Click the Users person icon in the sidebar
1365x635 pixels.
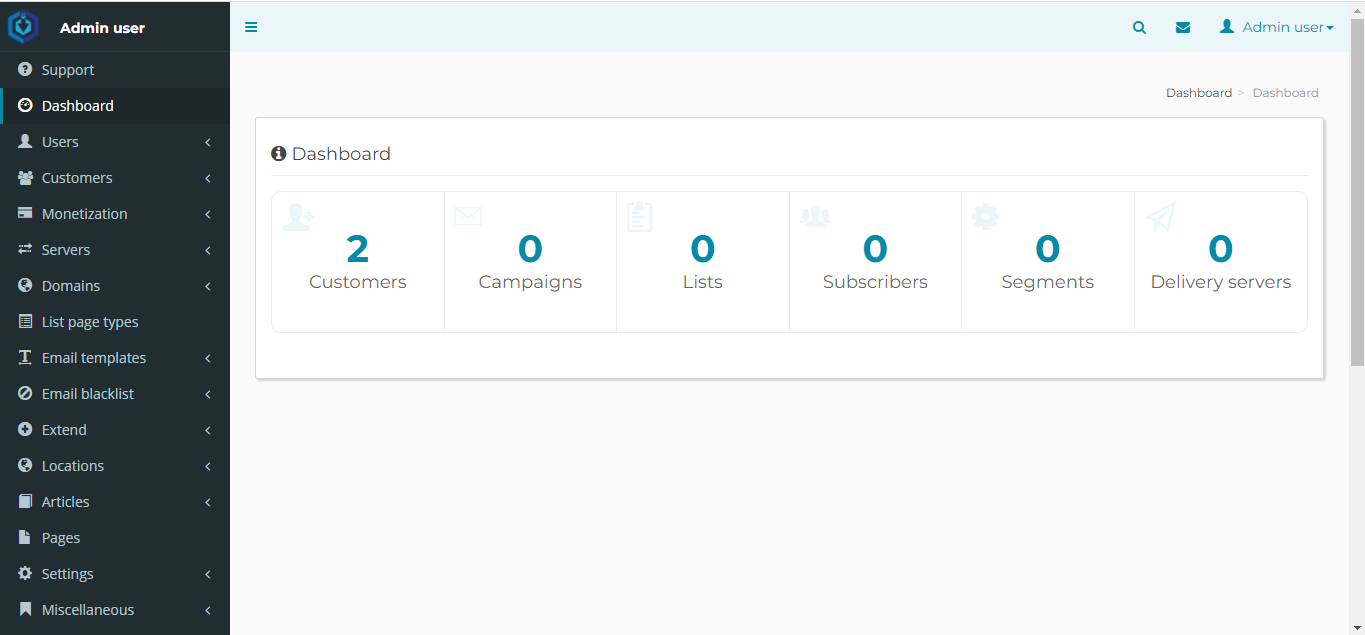(22, 141)
